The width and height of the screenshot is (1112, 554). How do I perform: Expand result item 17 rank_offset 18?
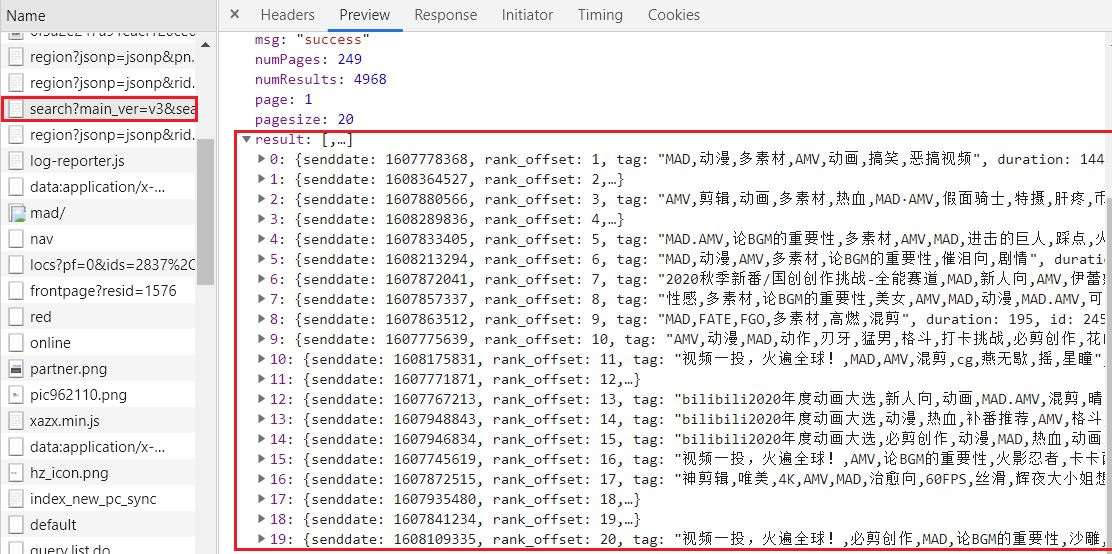(x=262, y=498)
